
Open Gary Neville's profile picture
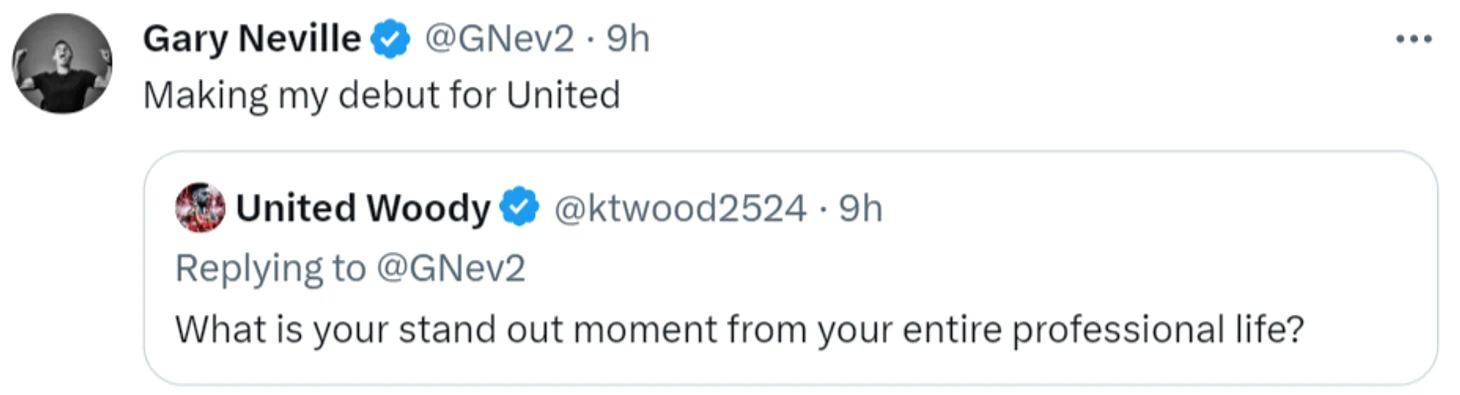(62, 65)
